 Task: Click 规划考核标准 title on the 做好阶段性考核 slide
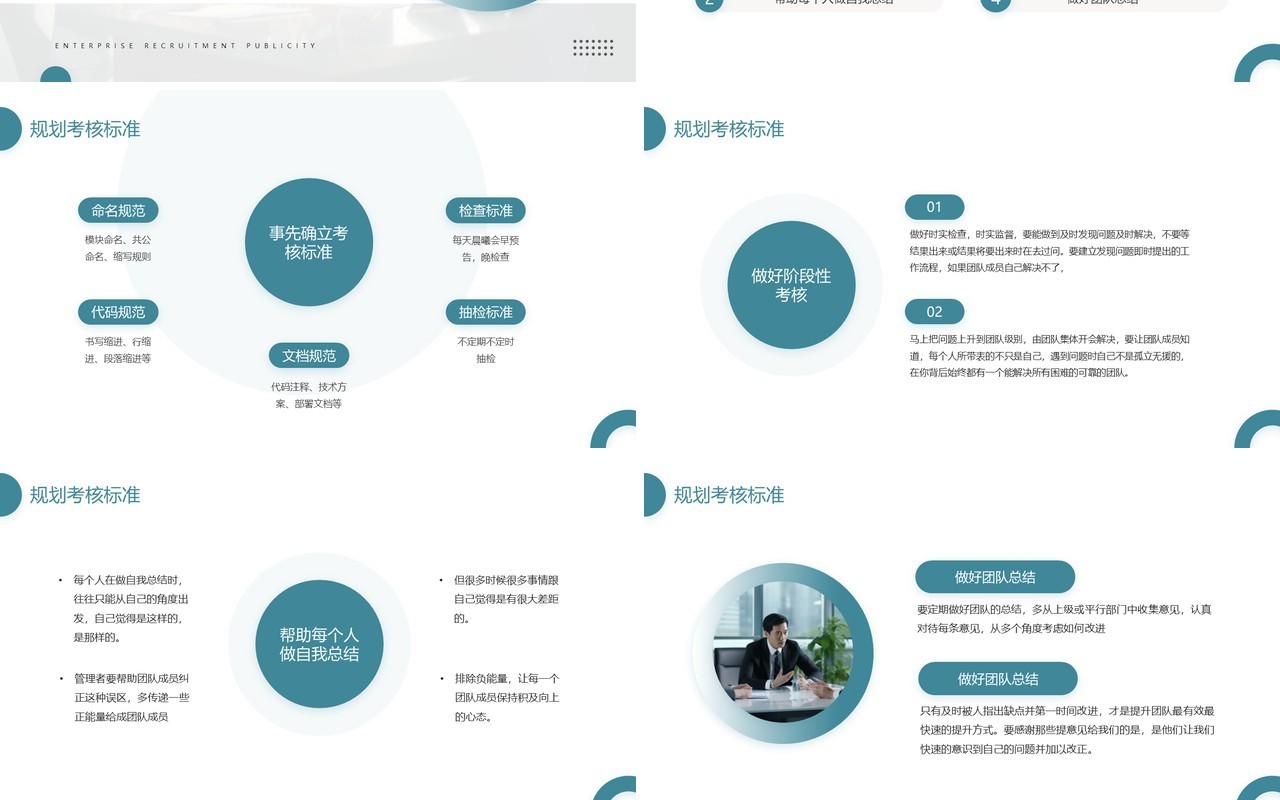pos(729,129)
